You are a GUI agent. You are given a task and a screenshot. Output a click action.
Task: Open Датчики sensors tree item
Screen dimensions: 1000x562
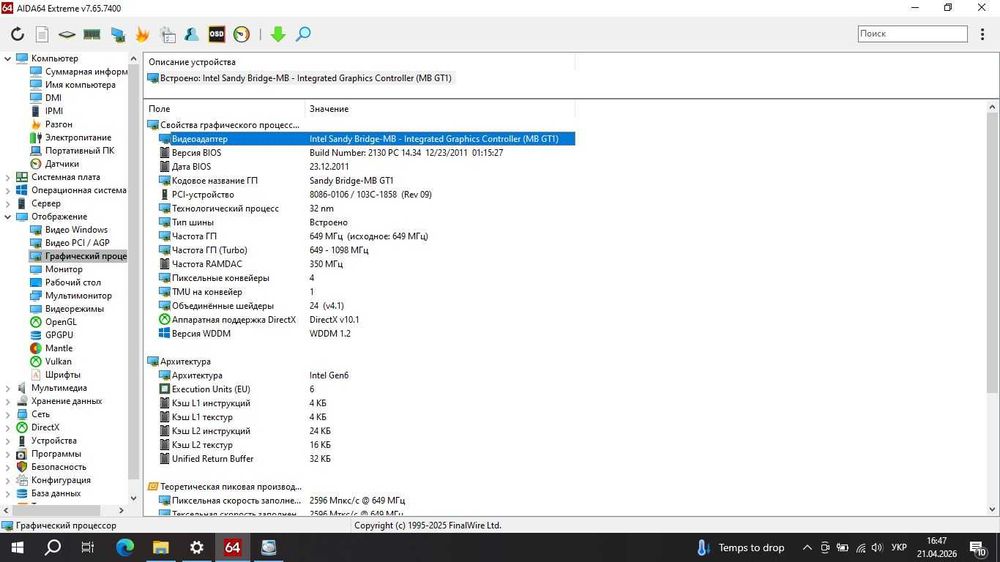point(61,164)
